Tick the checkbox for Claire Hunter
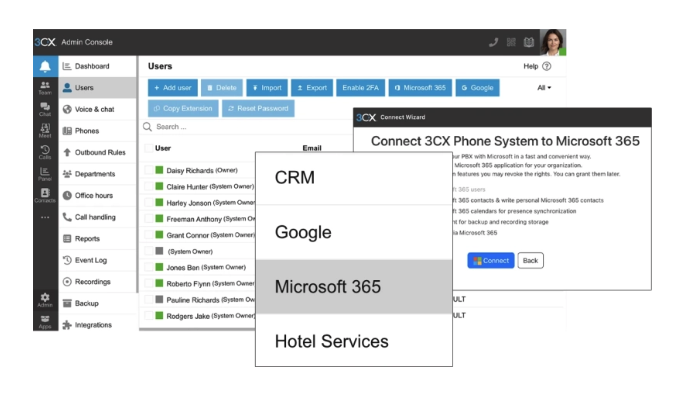Image resolution: width=674 pixels, height=410 pixels. [149, 186]
